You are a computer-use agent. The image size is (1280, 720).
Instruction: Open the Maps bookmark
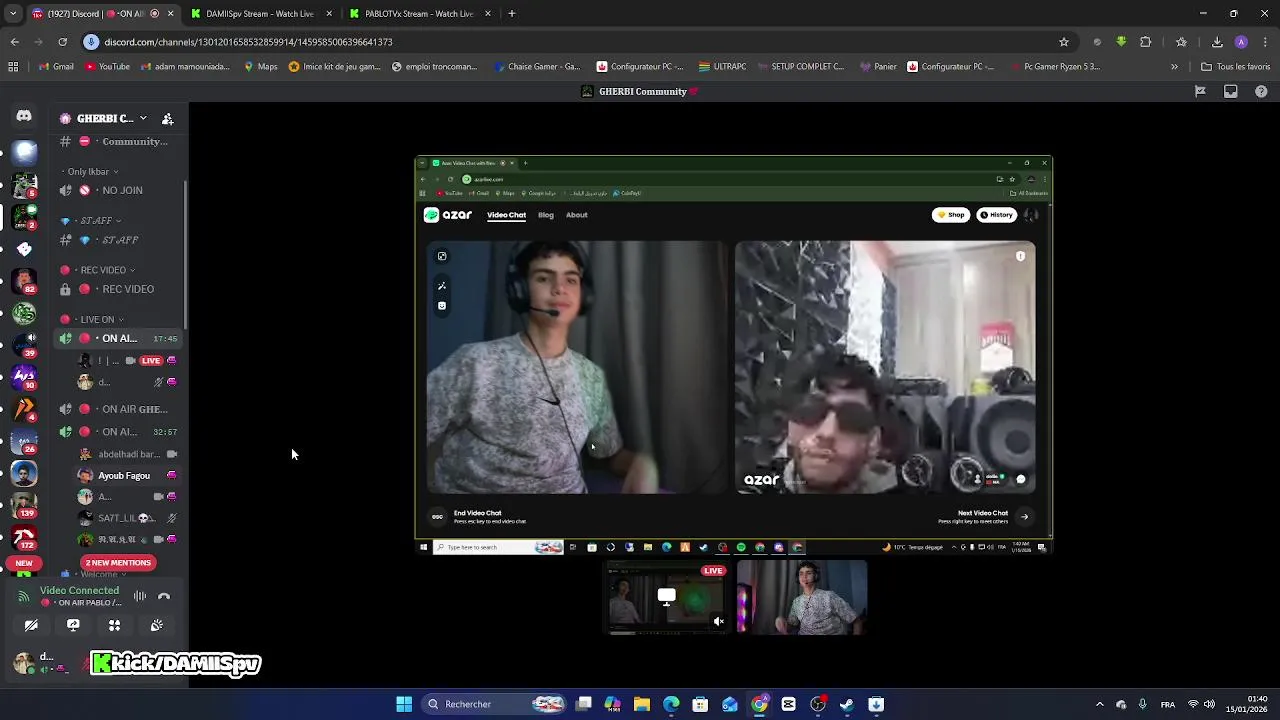[261, 67]
